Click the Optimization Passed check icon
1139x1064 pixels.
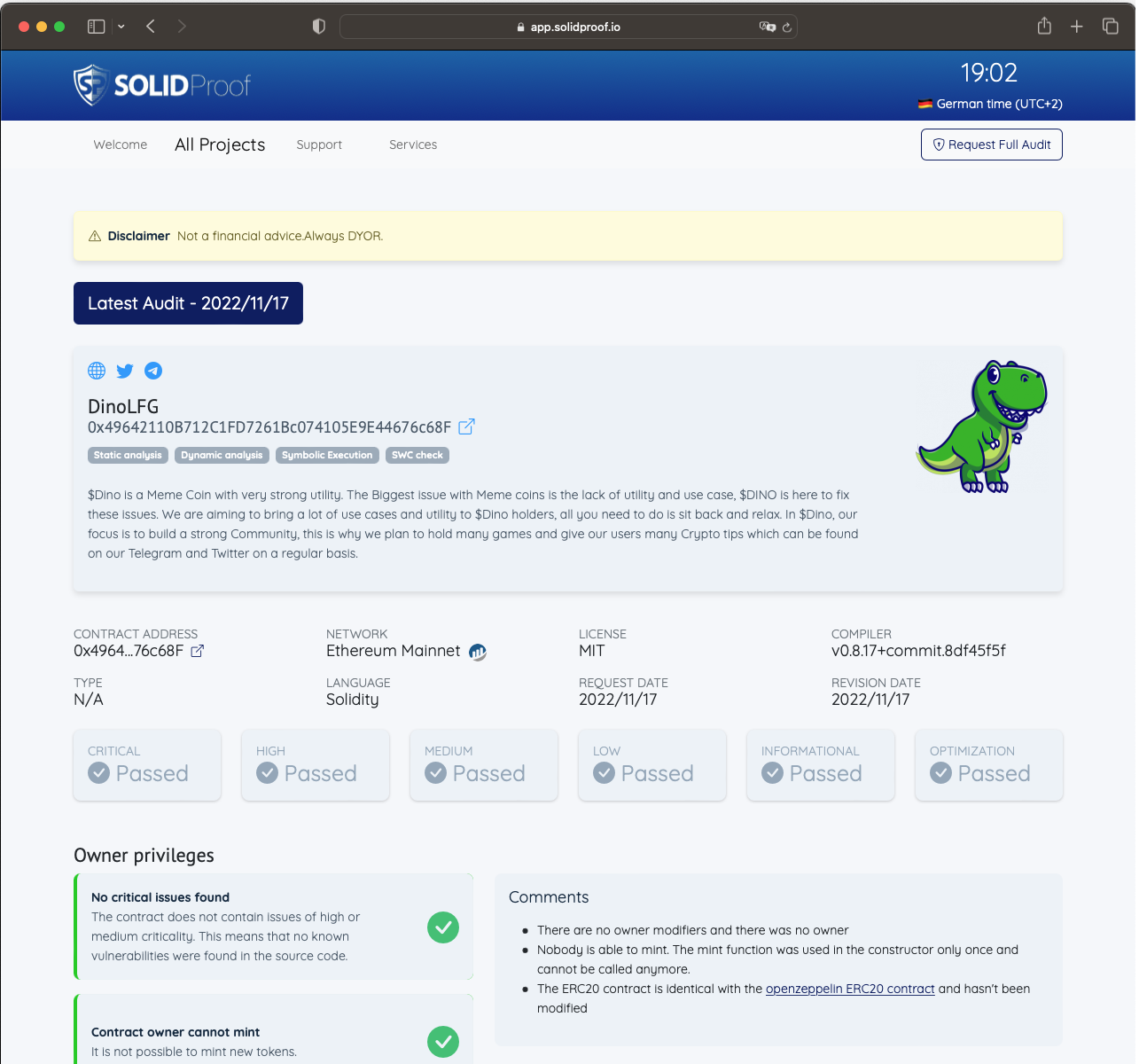click(941, 773)
